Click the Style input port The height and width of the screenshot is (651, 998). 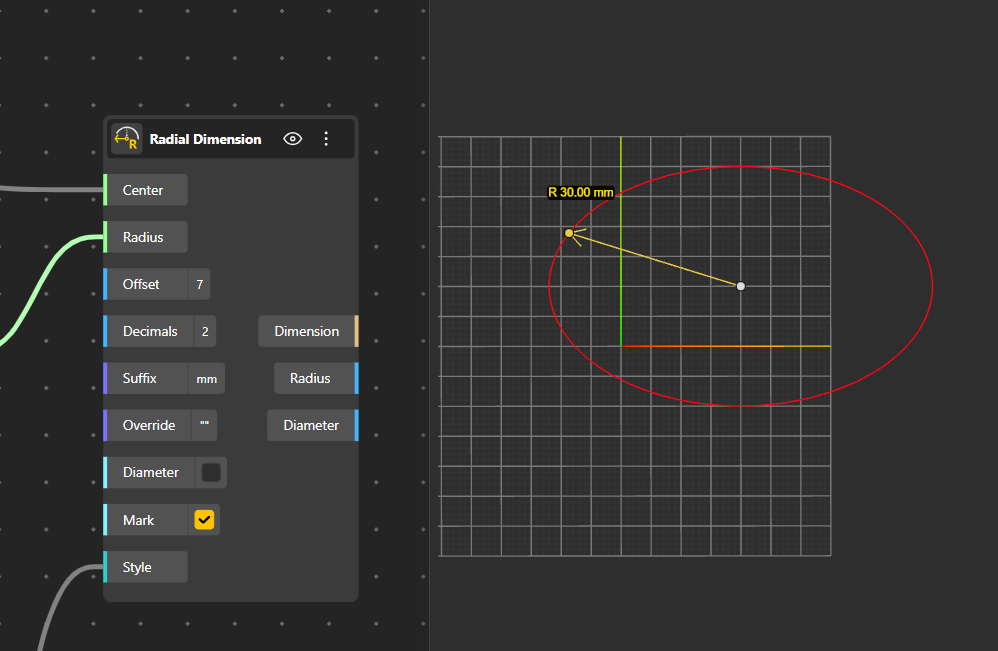(x=106, y=567)
